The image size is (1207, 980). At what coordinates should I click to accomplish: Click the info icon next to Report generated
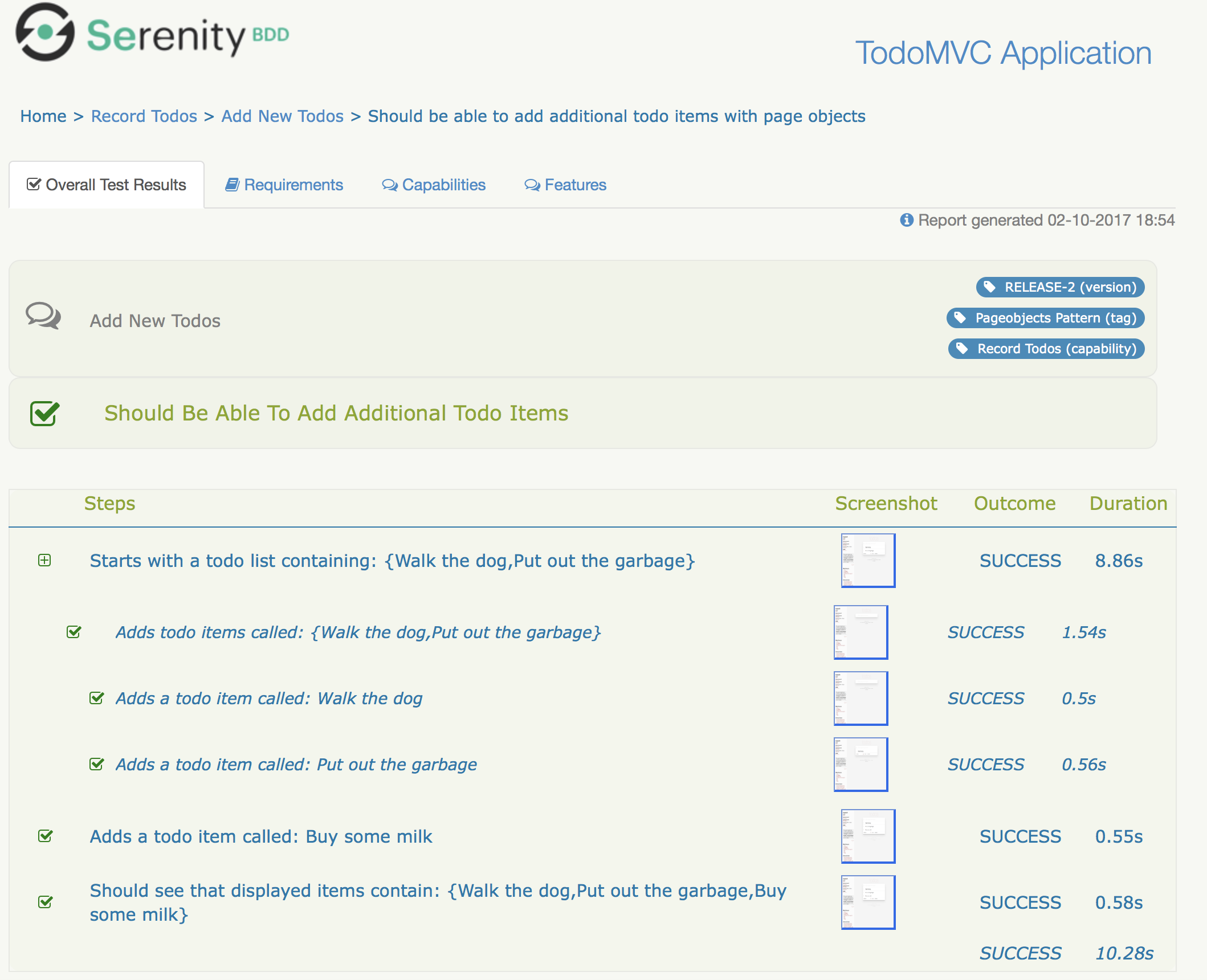pos(906,220)
